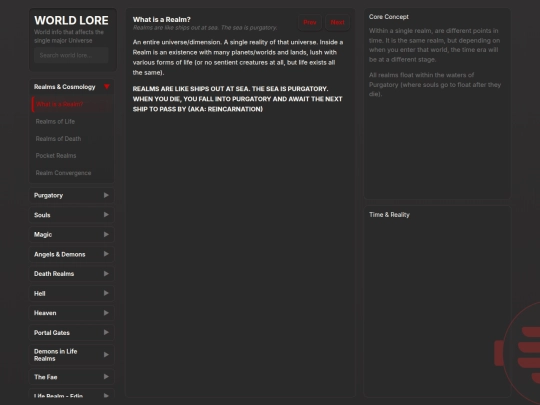This screenshot has width=540, height=405.
Task: Collapse the Realms & Cosmology section arrow
Action: pyautogui.click(x=106, y=87)
